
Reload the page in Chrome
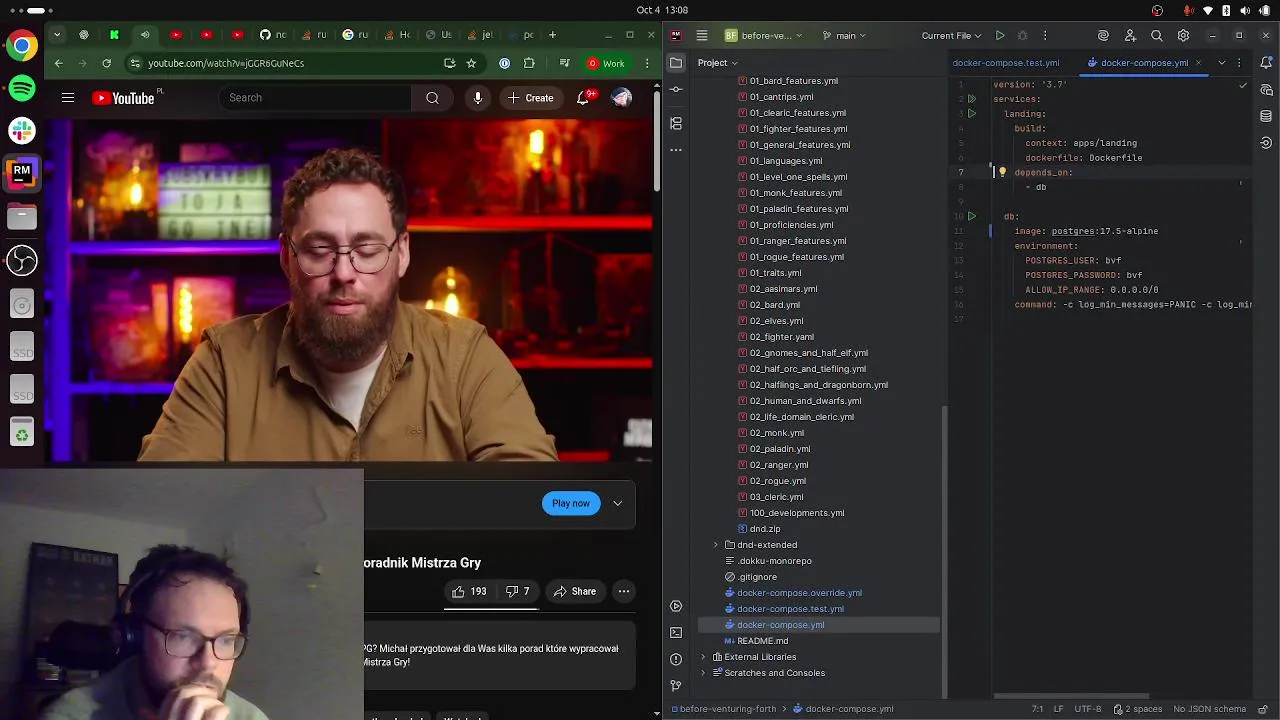tap(106, 63)
